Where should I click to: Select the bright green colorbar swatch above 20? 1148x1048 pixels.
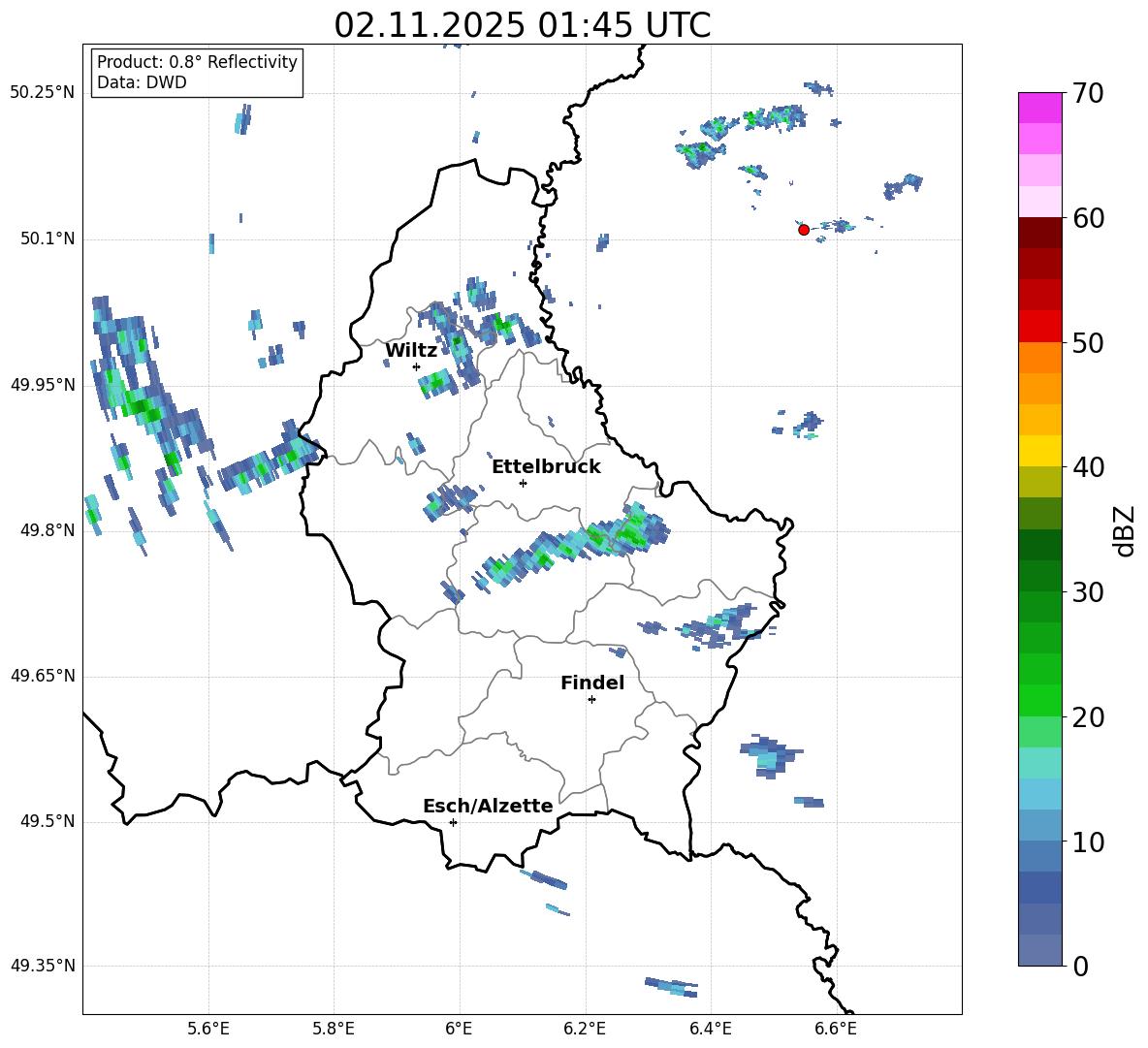point(1040,700)
